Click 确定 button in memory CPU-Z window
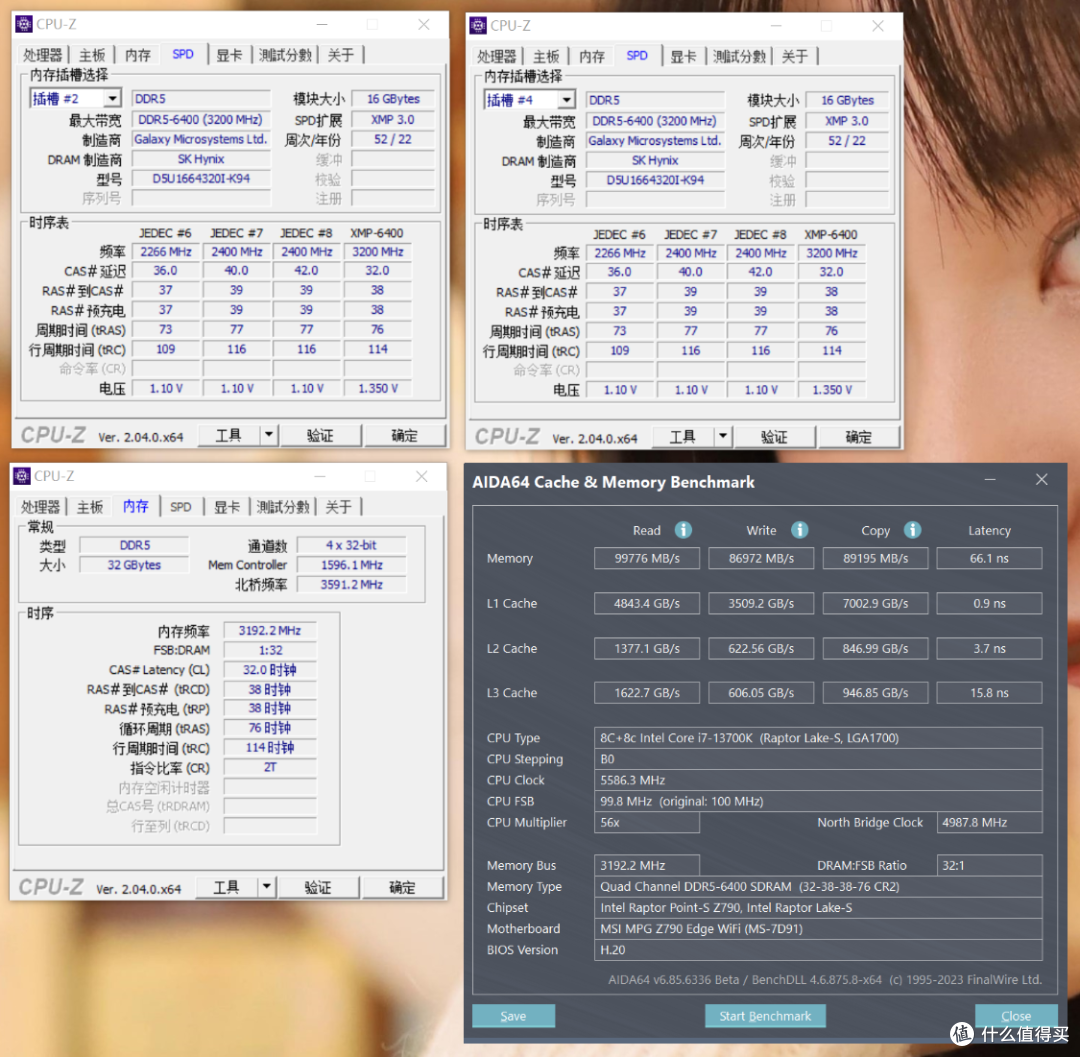Screen dimensions: 1080x1057 point(402,886)
